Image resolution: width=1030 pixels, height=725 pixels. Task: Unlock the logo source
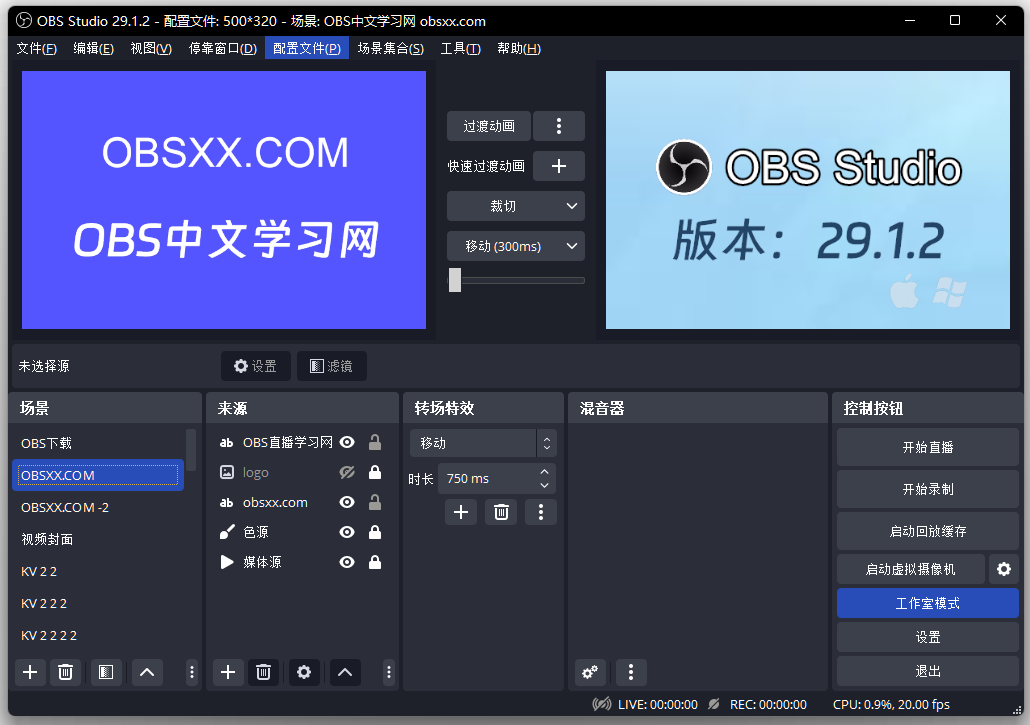375,472
